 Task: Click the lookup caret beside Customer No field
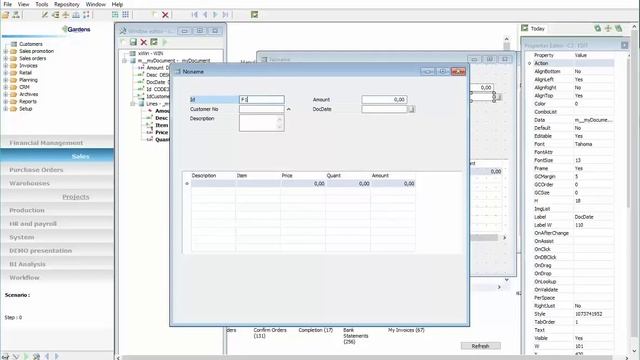click(x=289, y=109)
